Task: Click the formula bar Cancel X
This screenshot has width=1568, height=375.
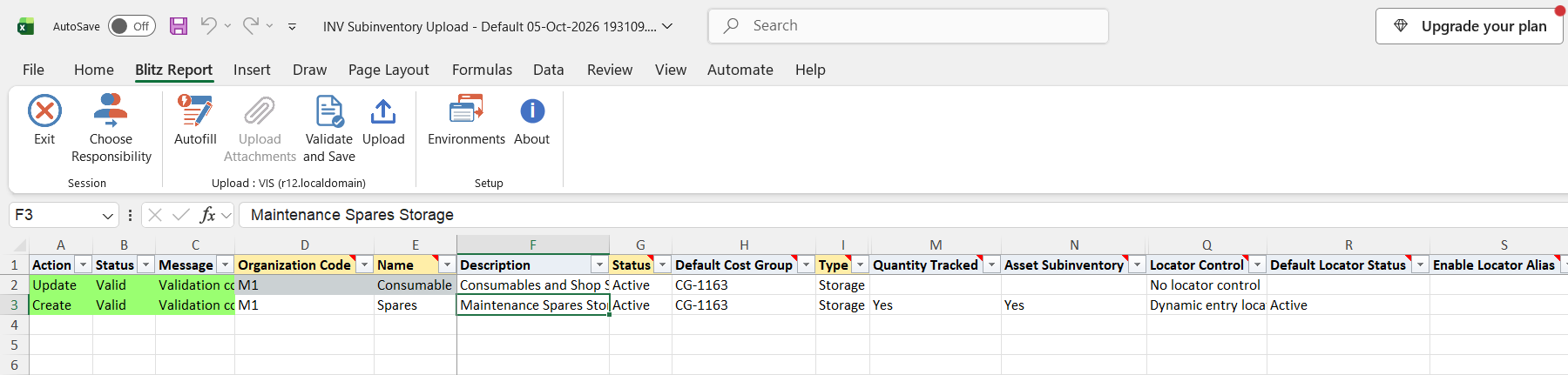Action: [155, 215]
